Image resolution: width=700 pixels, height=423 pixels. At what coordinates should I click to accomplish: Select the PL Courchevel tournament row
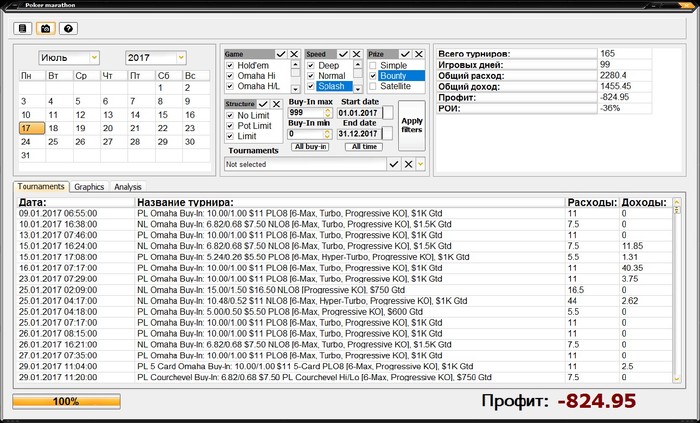pyautogui.click(x=345, y=377)
